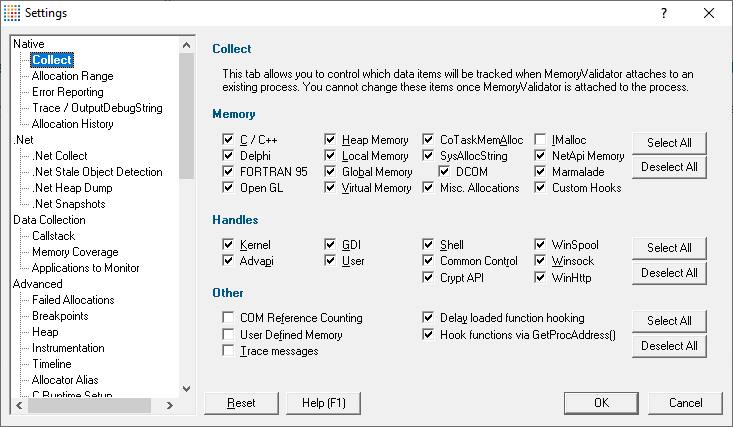Screen dimensions: 733x427
Task: Click tree horizontal scrollbar left arrow
Action: tap(19, 405)
